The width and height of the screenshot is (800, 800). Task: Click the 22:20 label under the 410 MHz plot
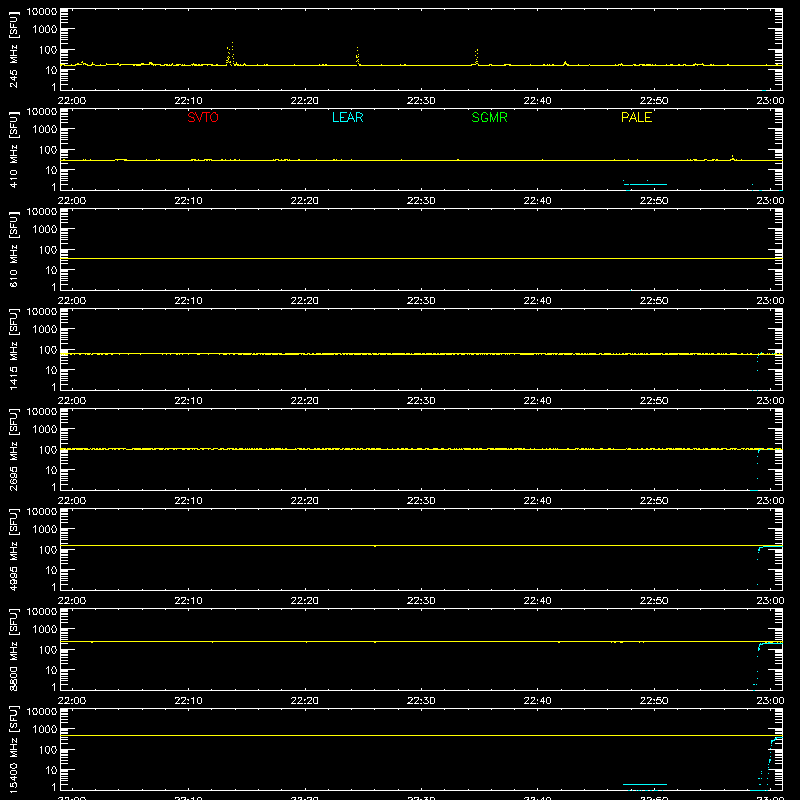tap(305, 201)
